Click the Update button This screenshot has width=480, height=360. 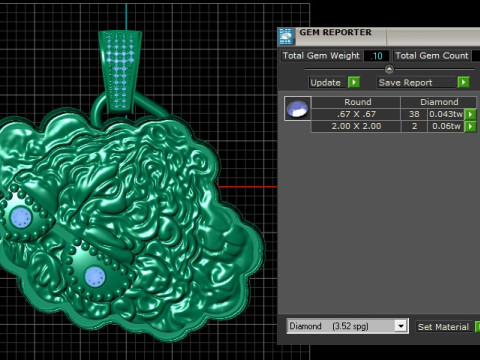tap(326, 82)
